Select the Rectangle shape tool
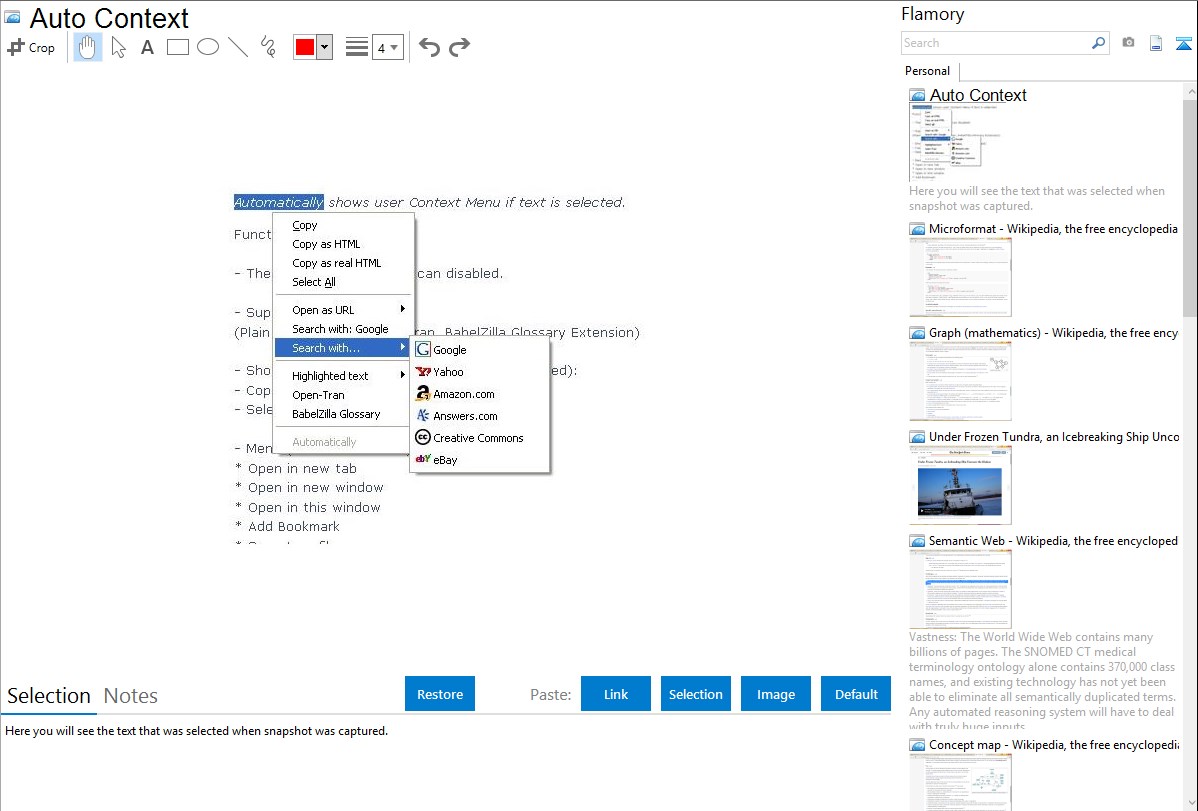Viewport: 1198px width, 811px height. click(177, 47)
